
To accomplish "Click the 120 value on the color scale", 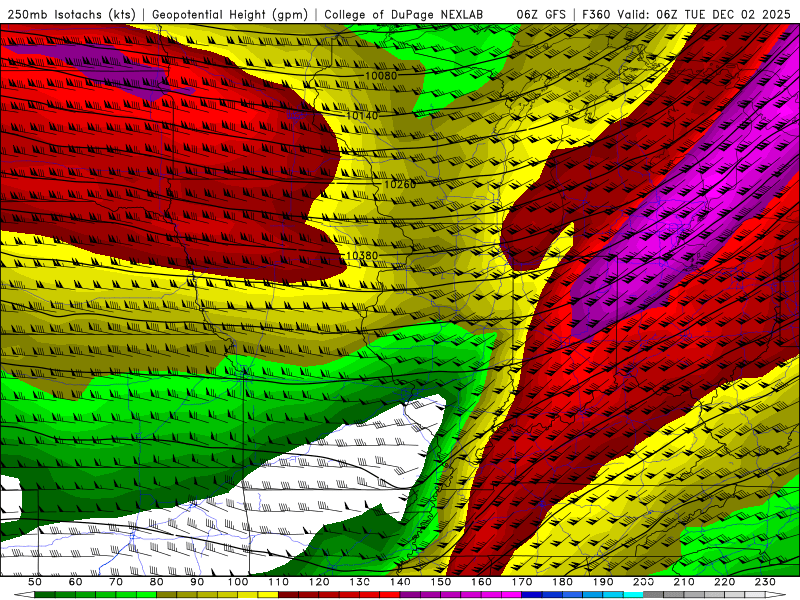I will (319, 582).
